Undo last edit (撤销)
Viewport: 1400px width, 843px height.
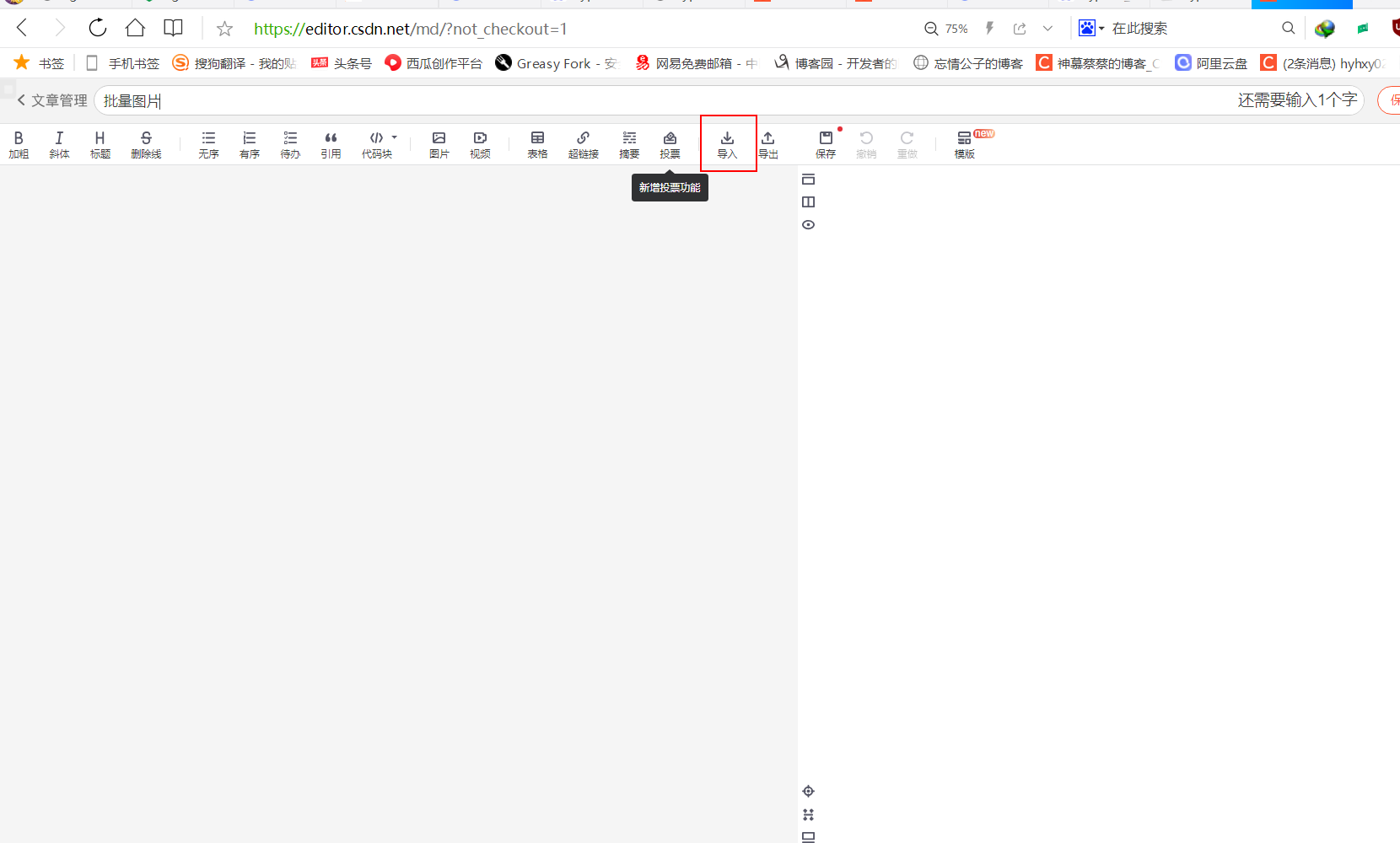tap(866, 144)
